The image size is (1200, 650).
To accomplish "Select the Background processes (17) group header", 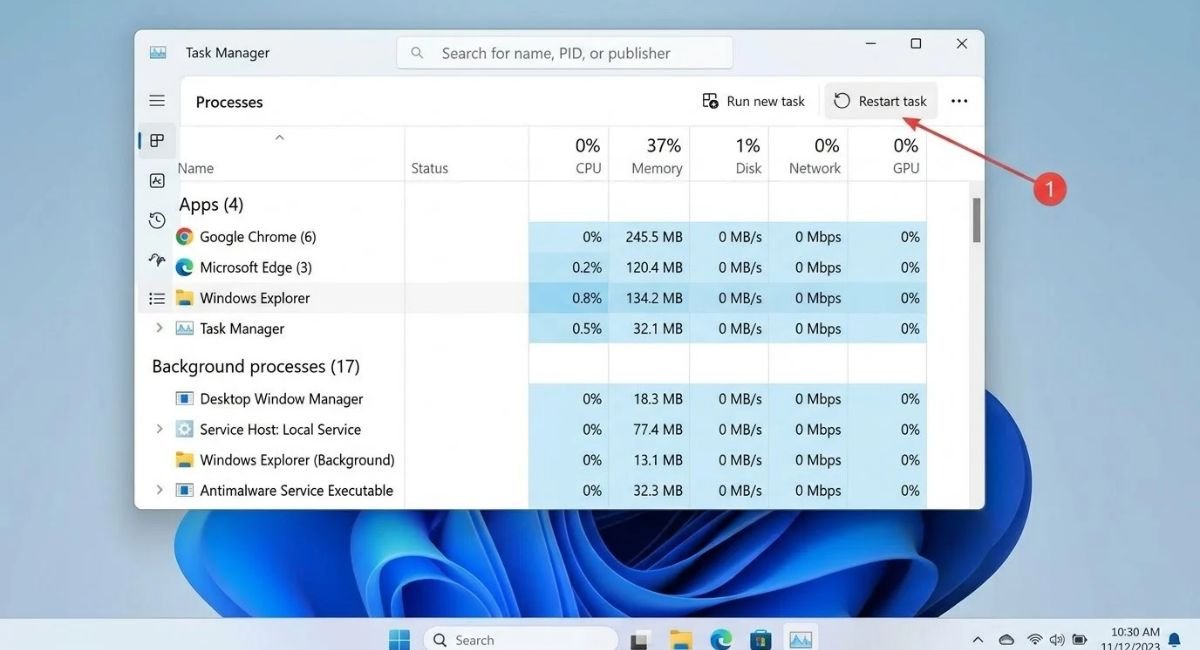I will (256, 366).
